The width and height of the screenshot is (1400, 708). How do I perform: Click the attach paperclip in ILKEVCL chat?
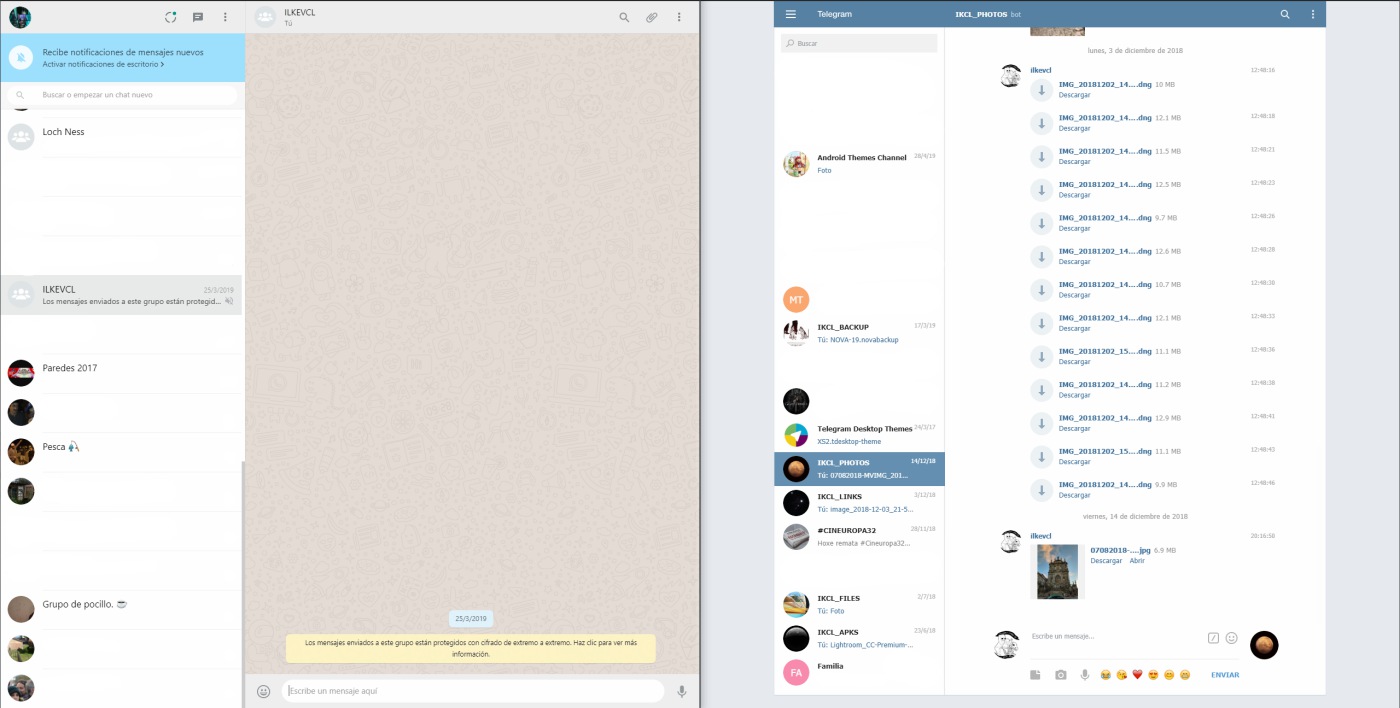[x=651, y=17]
